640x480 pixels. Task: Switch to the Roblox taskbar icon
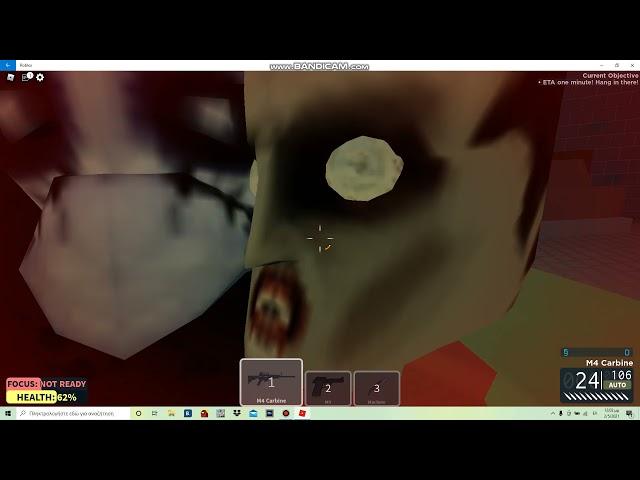coord(302,413)
